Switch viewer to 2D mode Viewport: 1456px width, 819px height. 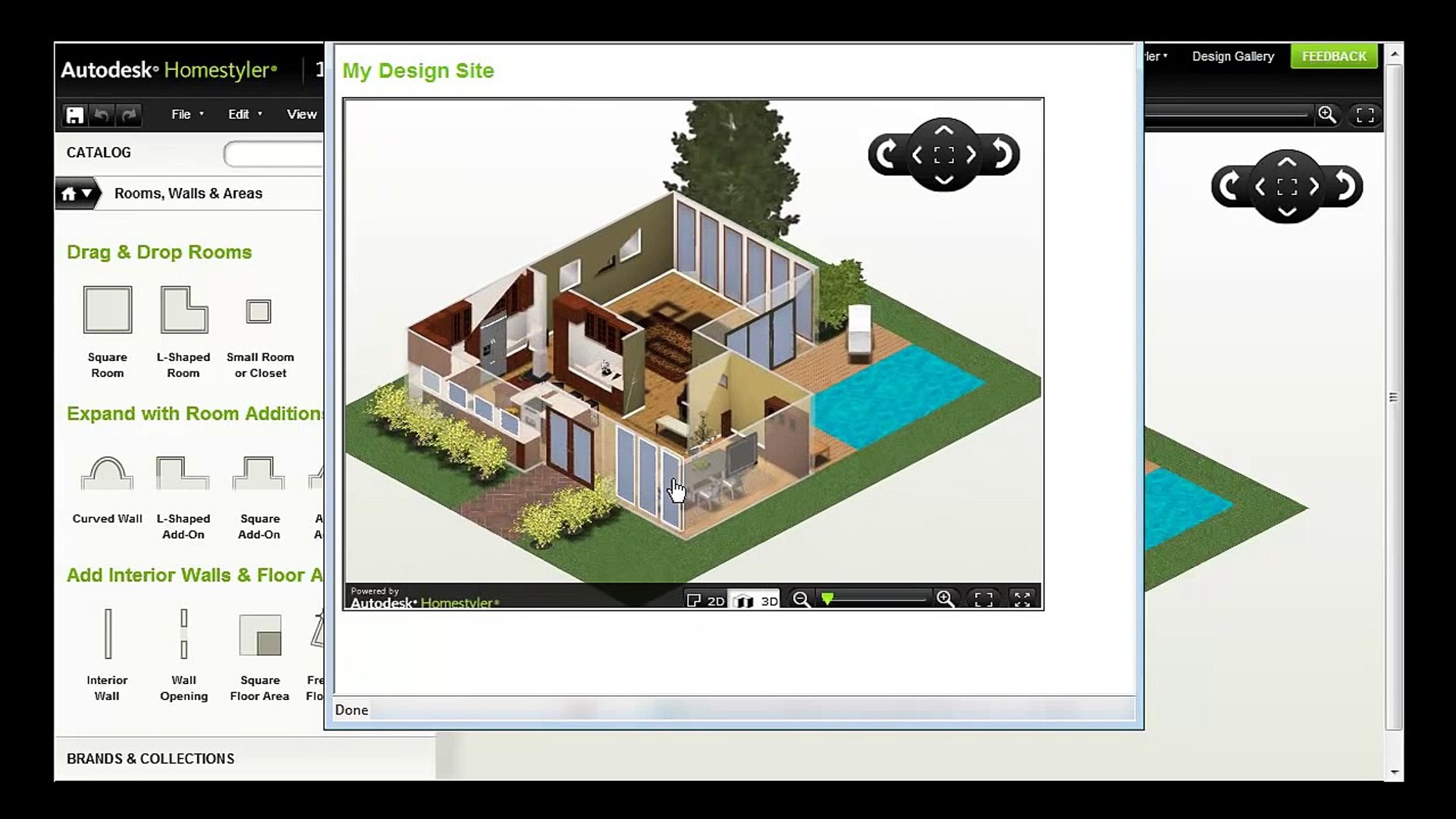pyautogui.click(x=706, y=600)
